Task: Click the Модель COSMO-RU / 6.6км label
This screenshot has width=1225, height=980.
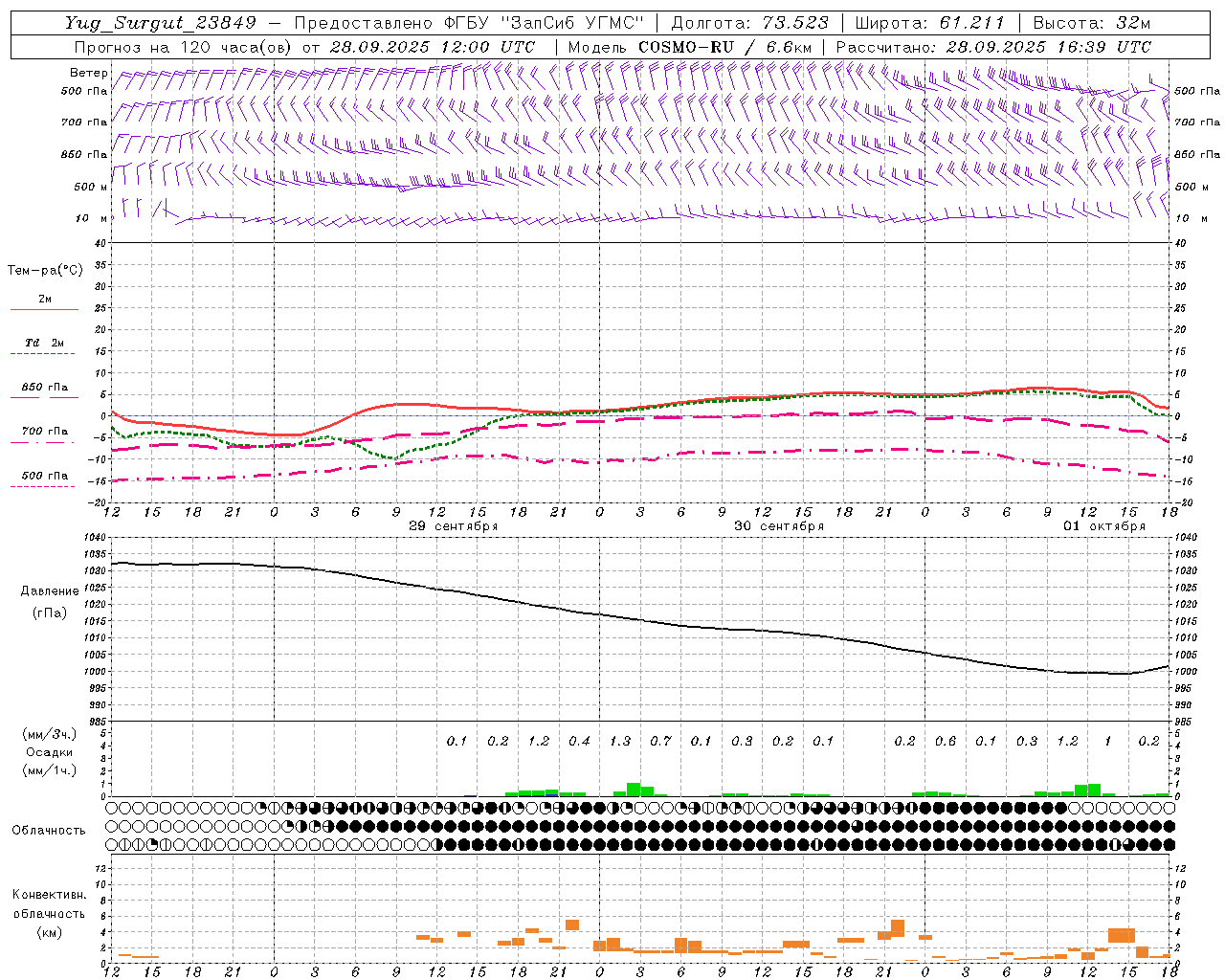Action: click(690, 47)
